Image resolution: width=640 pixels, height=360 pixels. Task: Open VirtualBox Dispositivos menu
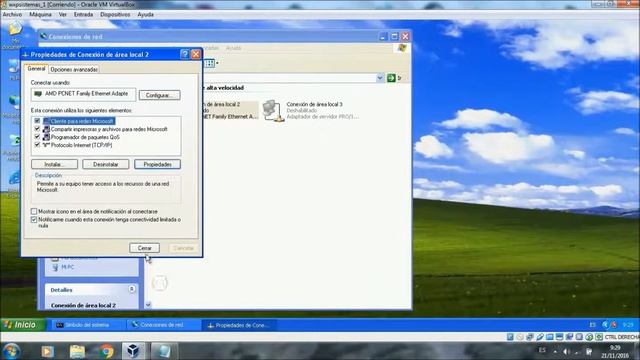115,14
